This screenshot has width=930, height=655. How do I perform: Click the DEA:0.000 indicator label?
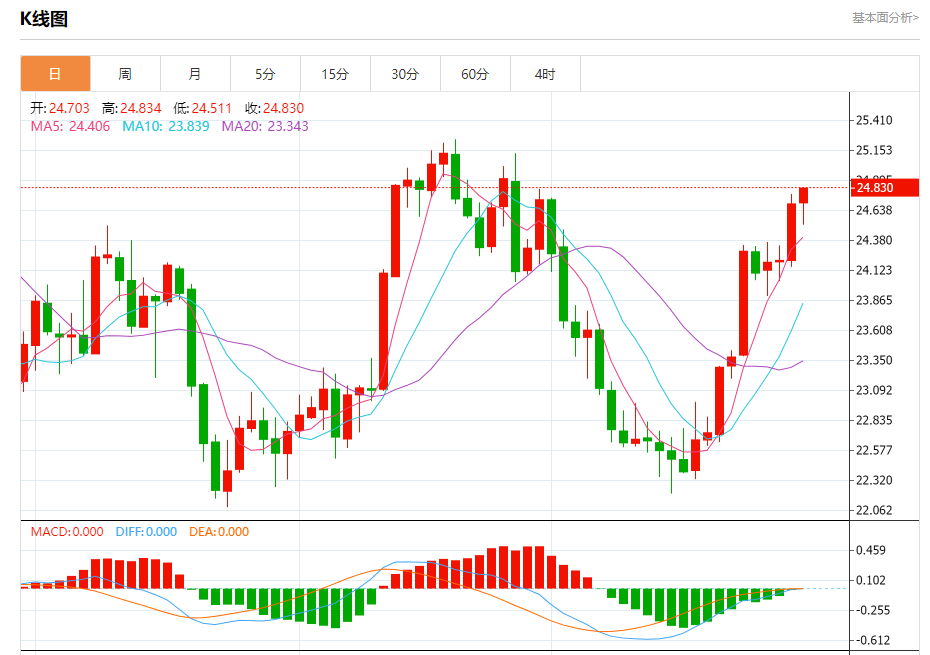[x=219, y=532]
